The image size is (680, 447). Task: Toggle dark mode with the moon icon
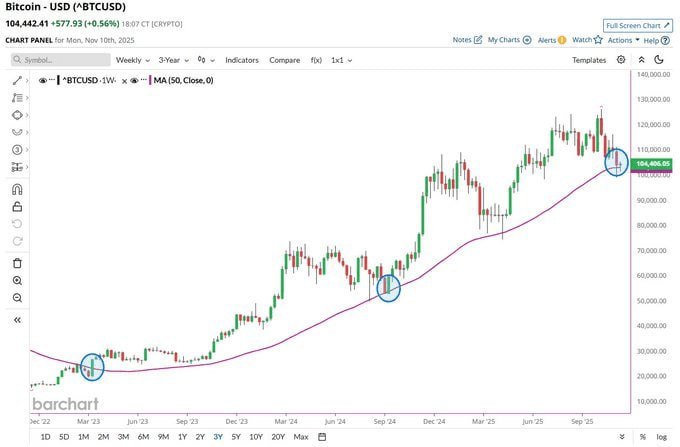[660, 60]
